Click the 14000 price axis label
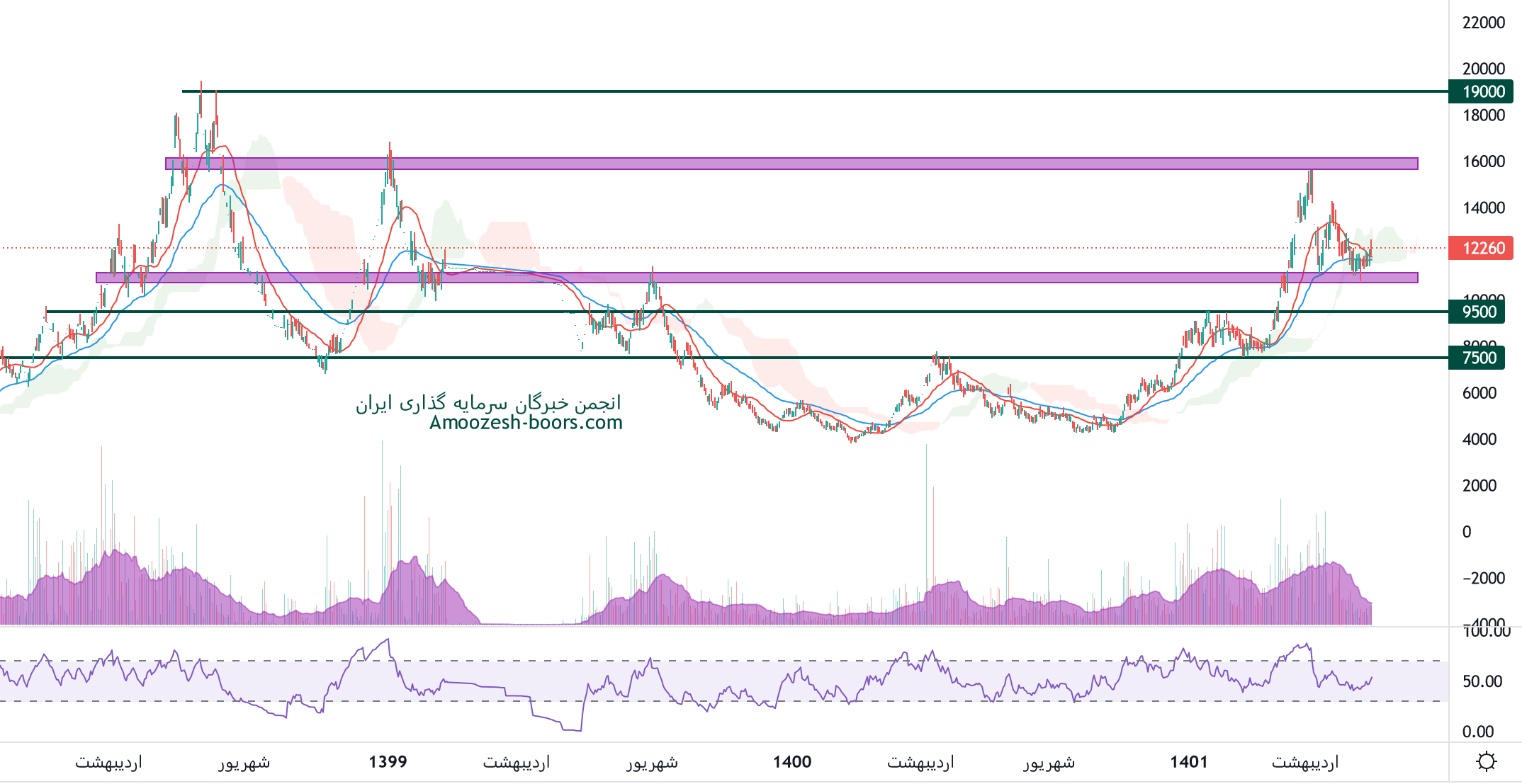1522x784 pixels. point(1483,208)
